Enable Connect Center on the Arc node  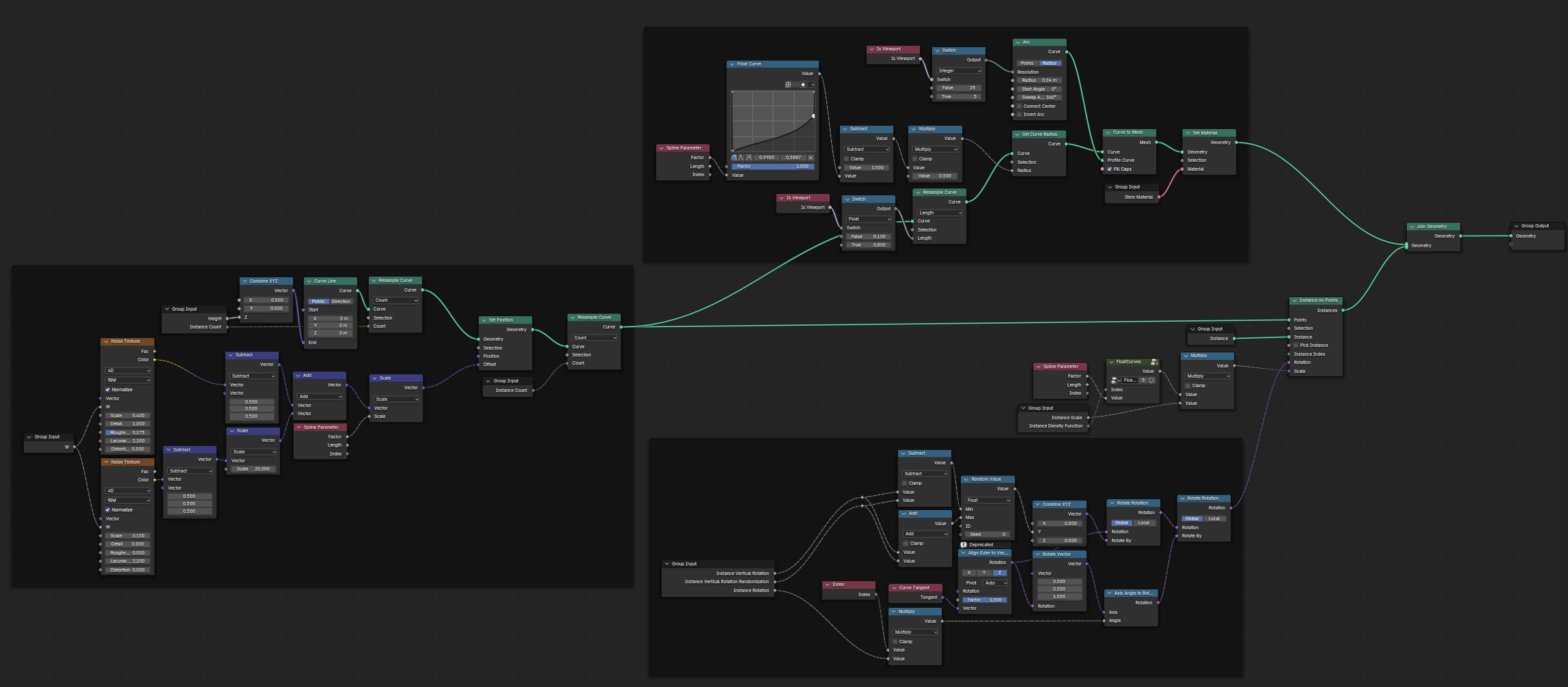(1019, 106)
